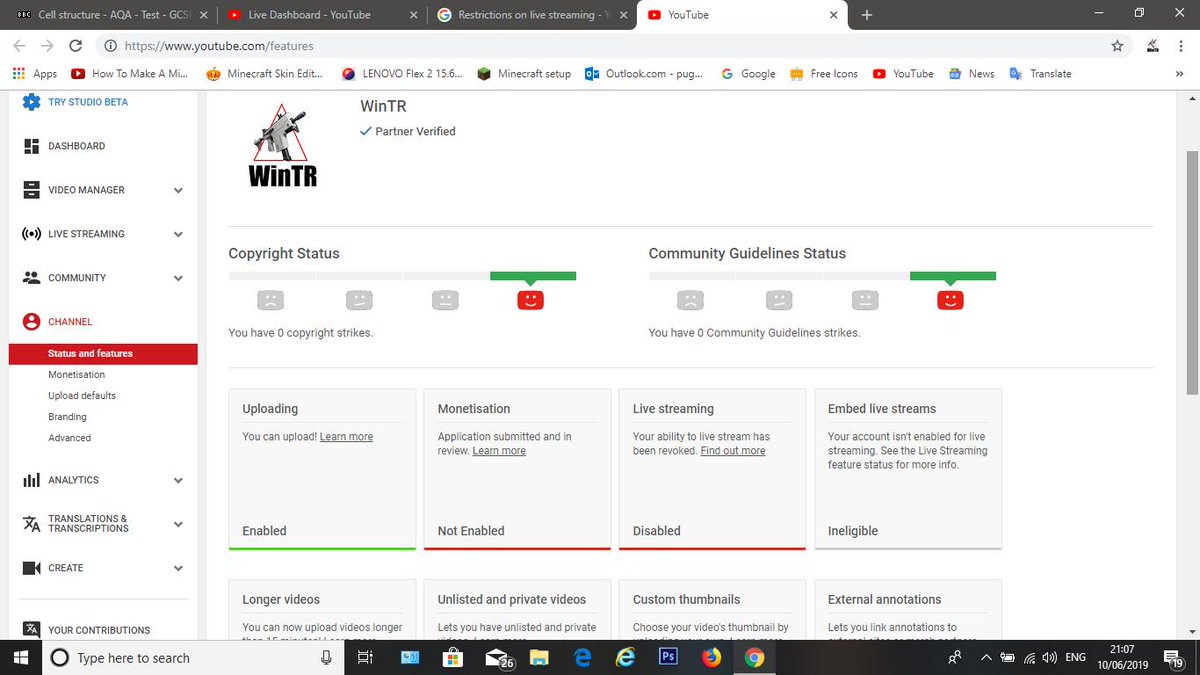Click the Community people icon

pyautogui.click(x=31, y=278)
